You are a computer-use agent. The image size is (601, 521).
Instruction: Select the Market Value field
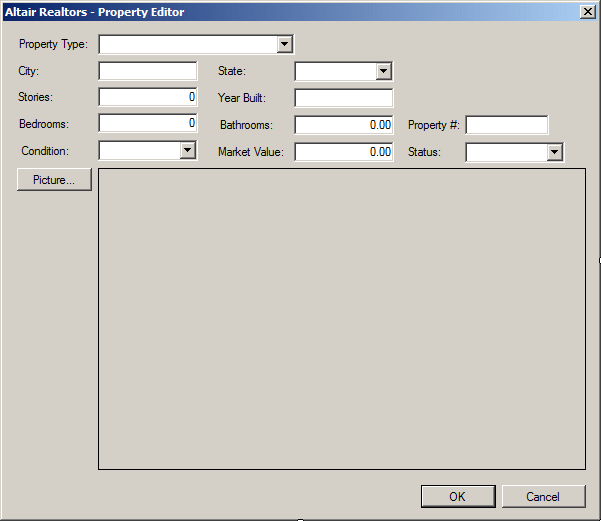[344, 152]
